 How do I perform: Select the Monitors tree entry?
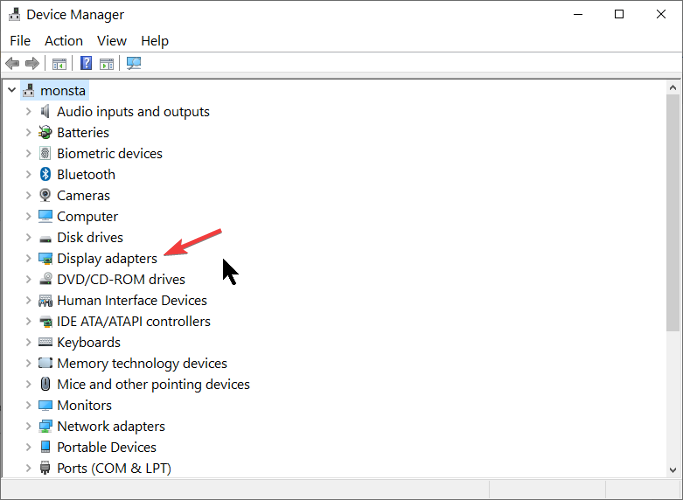point(84,405)
